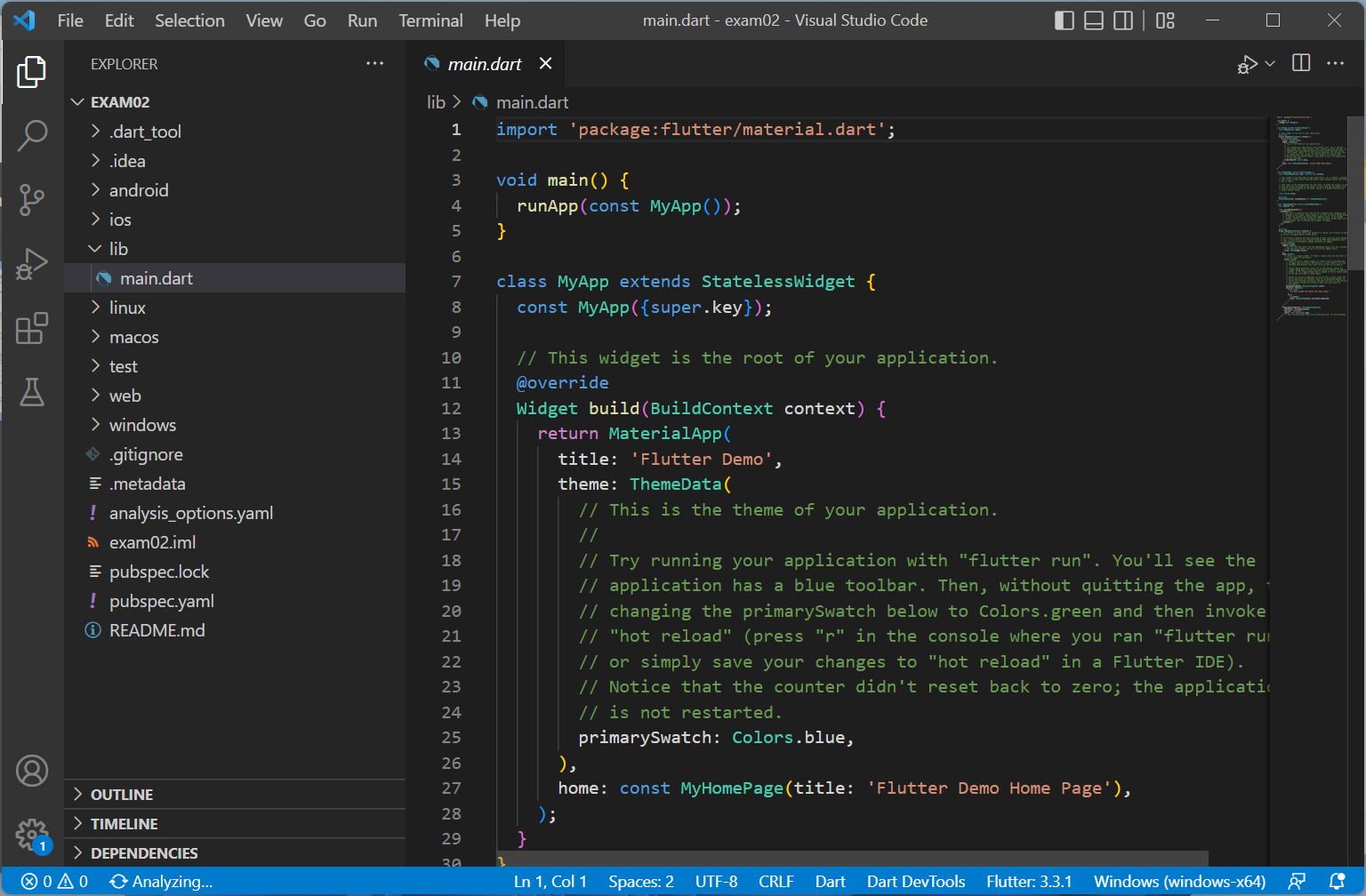Split the editor to the right
1366x896 pixels.
[1301, 63]
